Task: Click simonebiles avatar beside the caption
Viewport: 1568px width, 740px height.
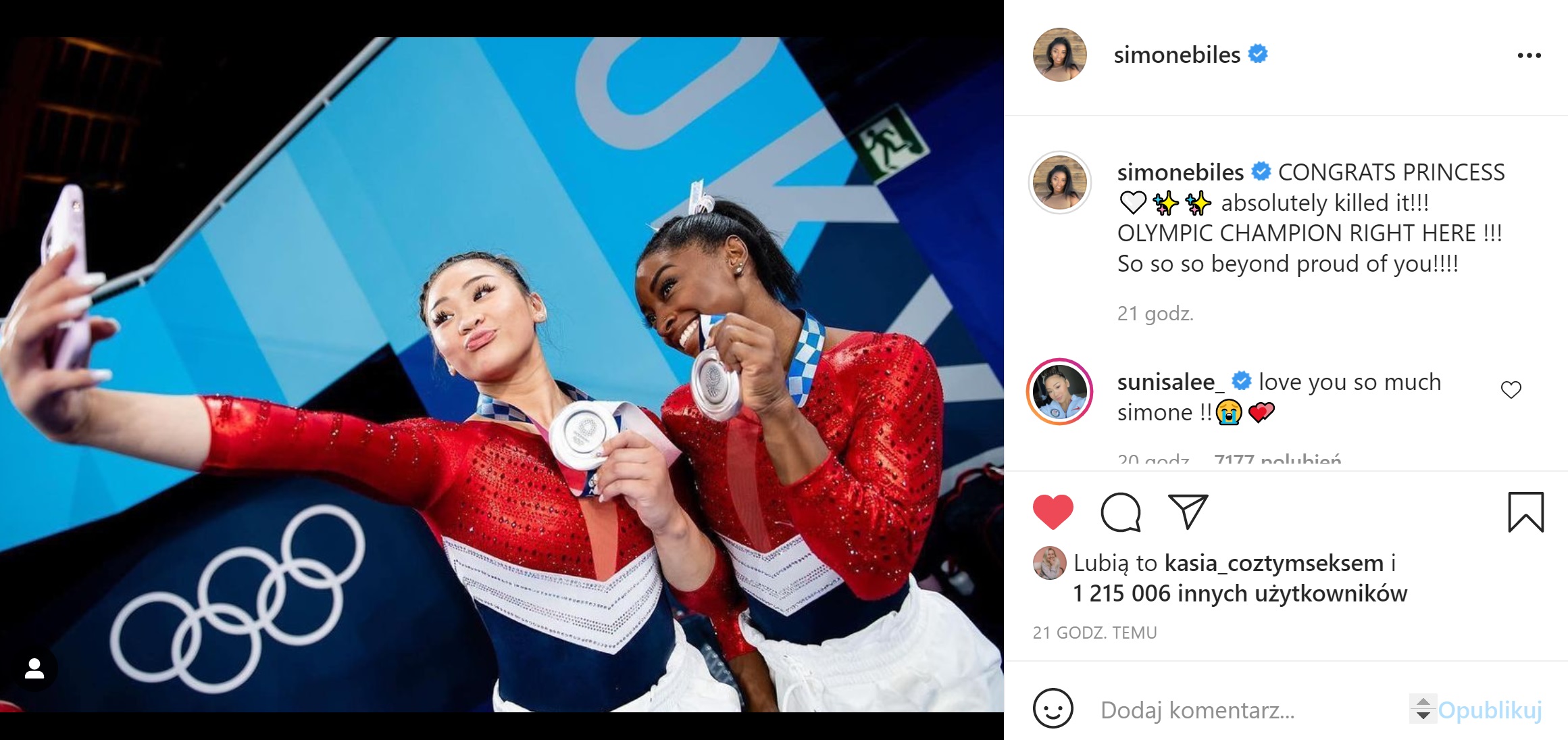Action: (1059, 182)
